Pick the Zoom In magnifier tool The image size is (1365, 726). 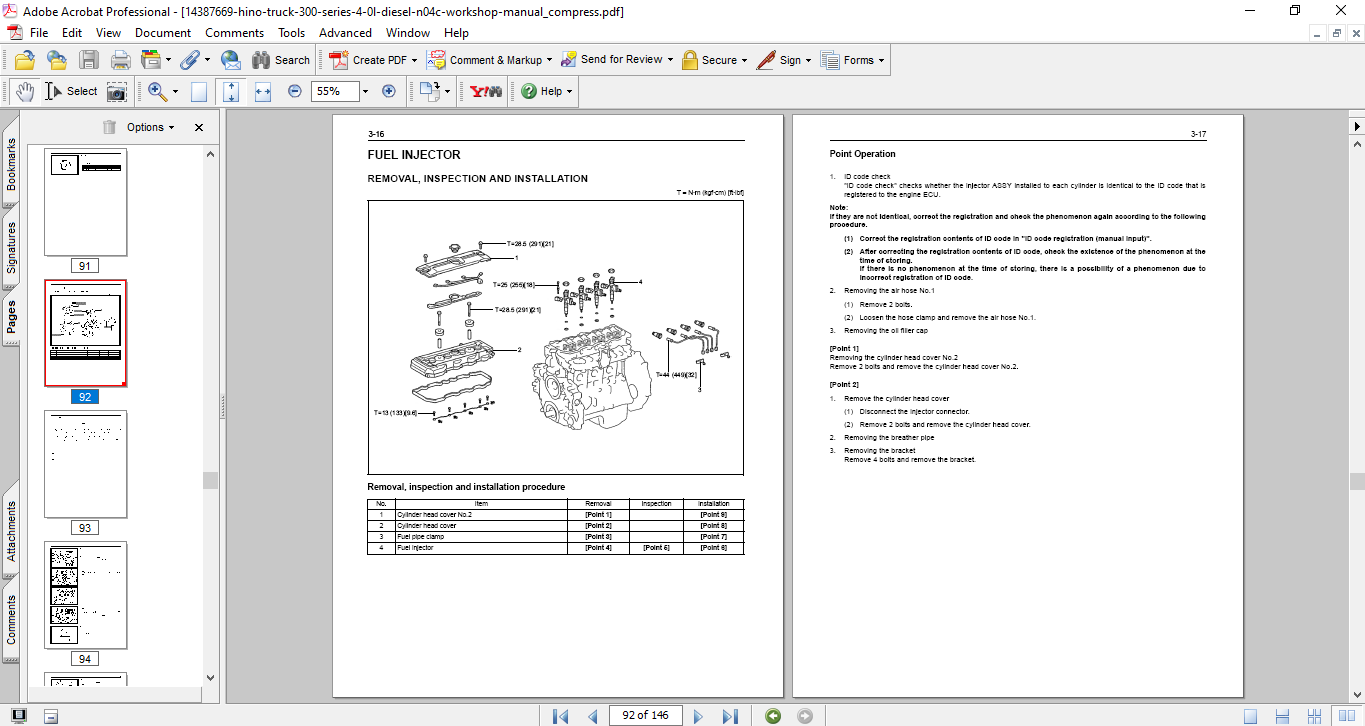click(x=157, y=91)
